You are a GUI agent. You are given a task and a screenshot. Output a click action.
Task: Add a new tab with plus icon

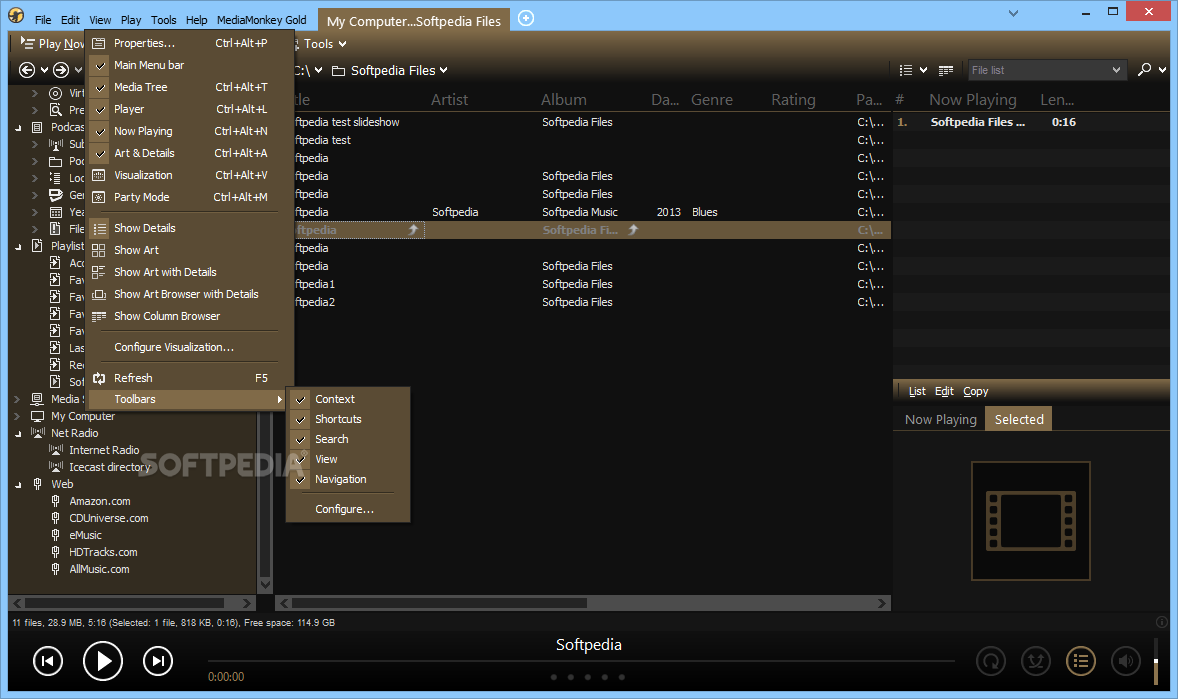pos(526,18)
